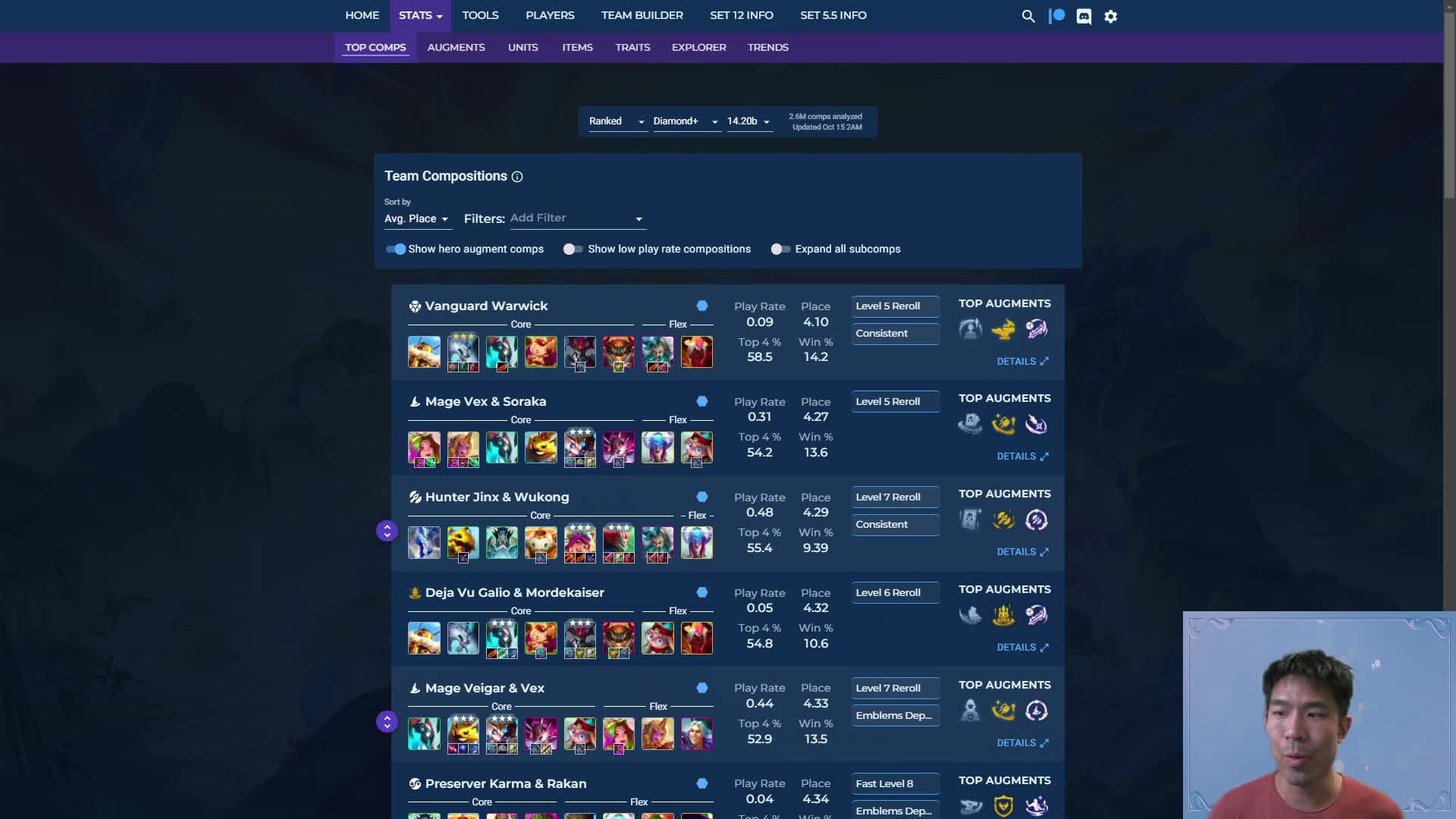
Task: Click blue hexagon marker on Vanguard Warwick
Action: (x=702, y=306)
